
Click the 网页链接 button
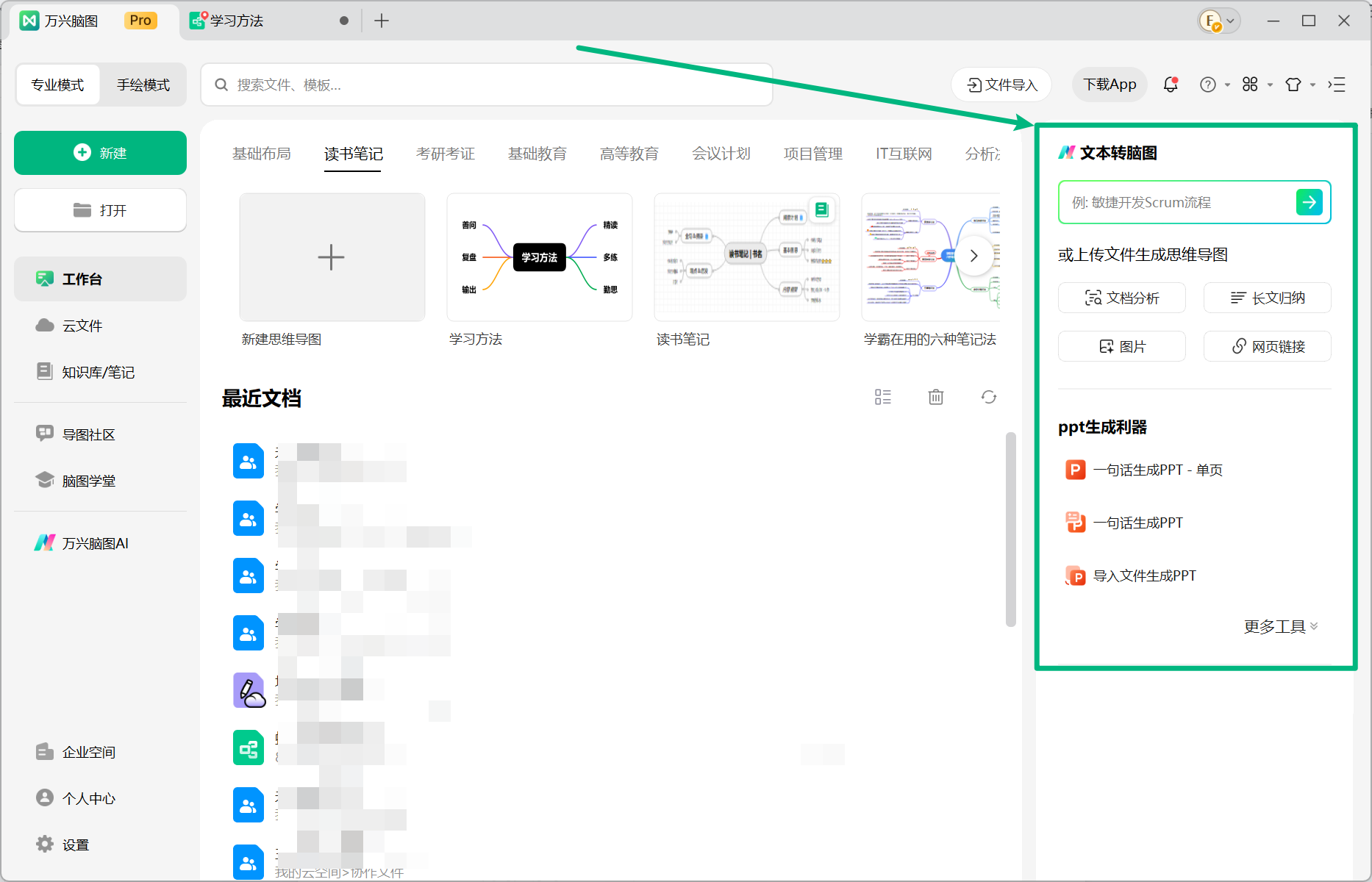point(1268,346)
